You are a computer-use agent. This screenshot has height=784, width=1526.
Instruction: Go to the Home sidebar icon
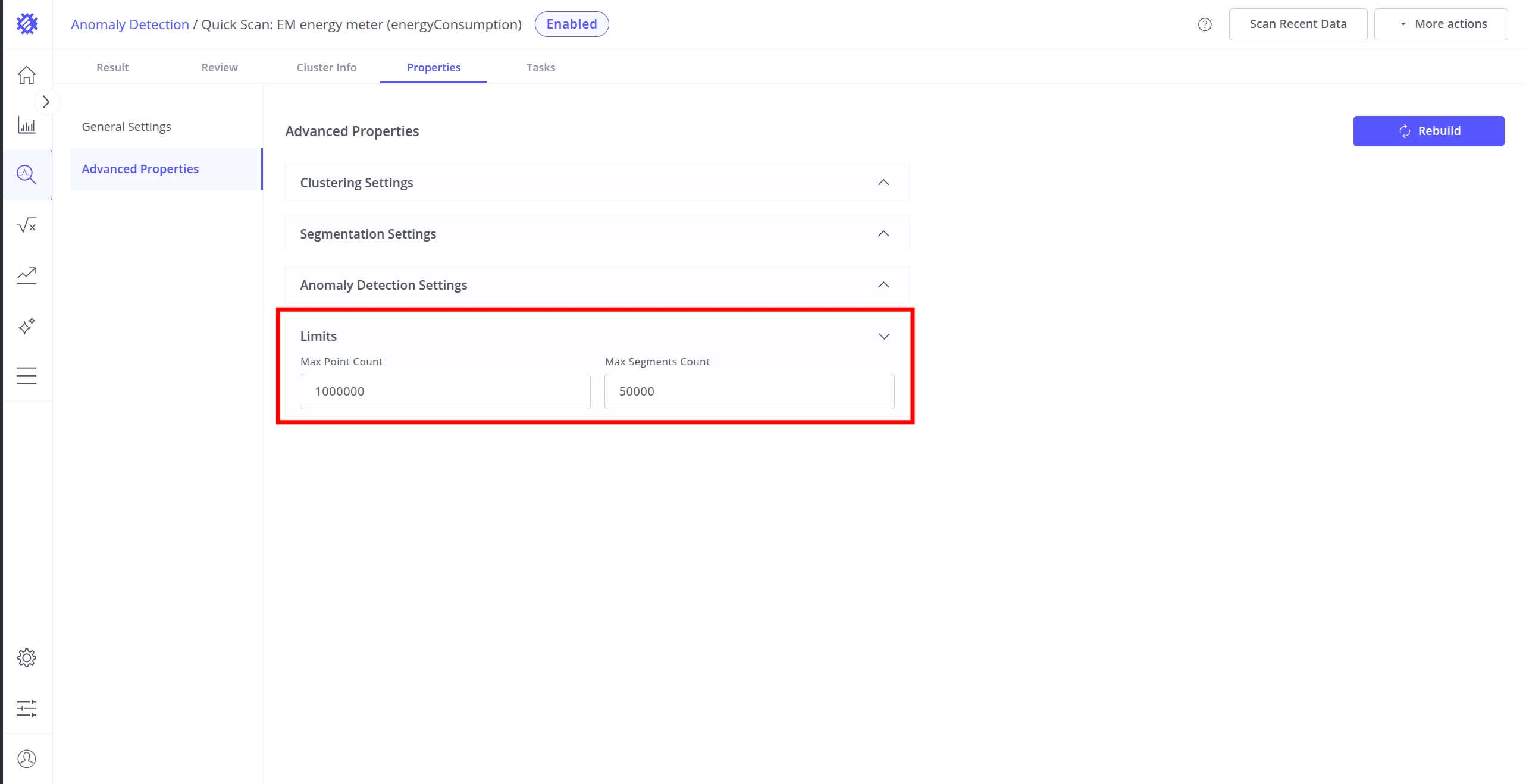[27, 75]
